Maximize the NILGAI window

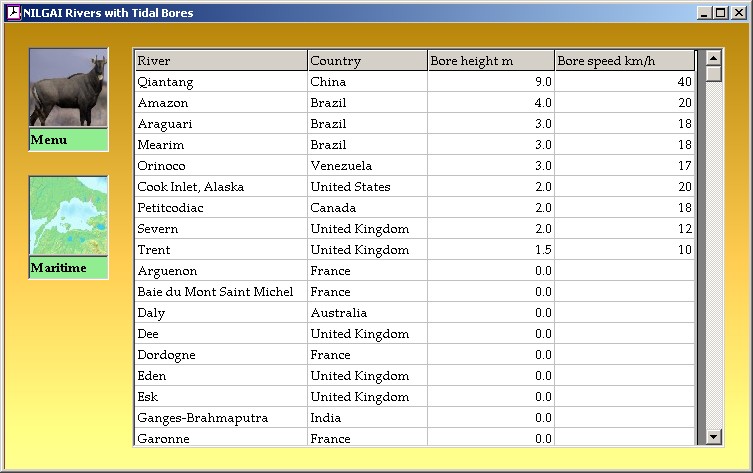(720, 13)
